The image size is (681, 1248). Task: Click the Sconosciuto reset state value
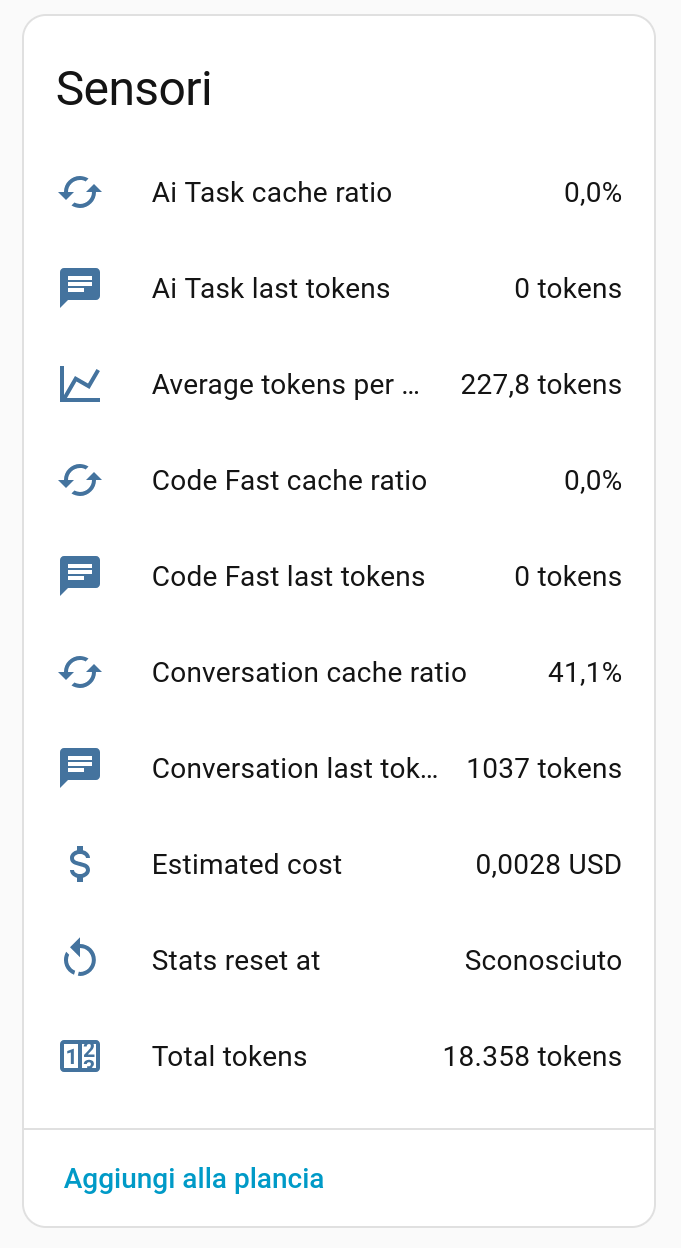pos(543,961)
